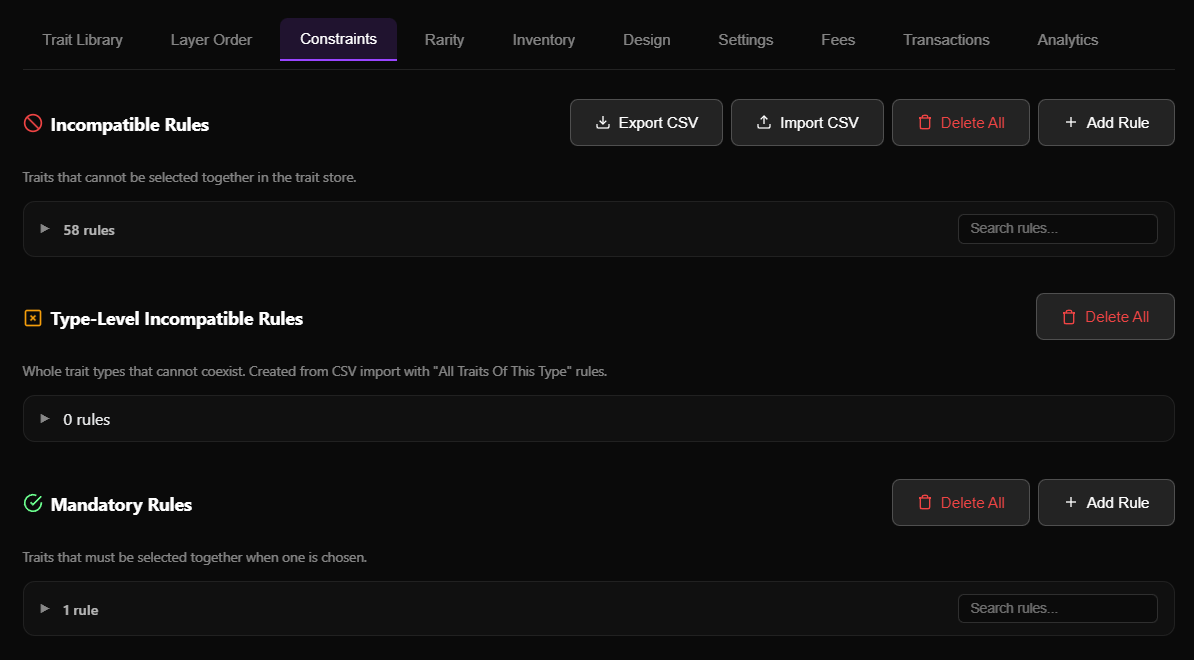This screenshot has width=1194, height=660.
Task: Click plus icon in Mandatory Rules Add Rule
Action: point(1070,503)
